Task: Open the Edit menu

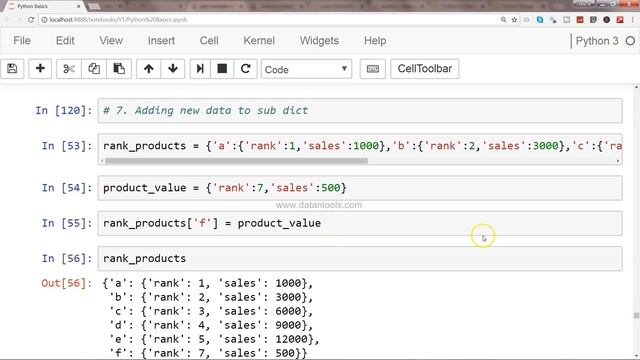Action: [65, 41]
